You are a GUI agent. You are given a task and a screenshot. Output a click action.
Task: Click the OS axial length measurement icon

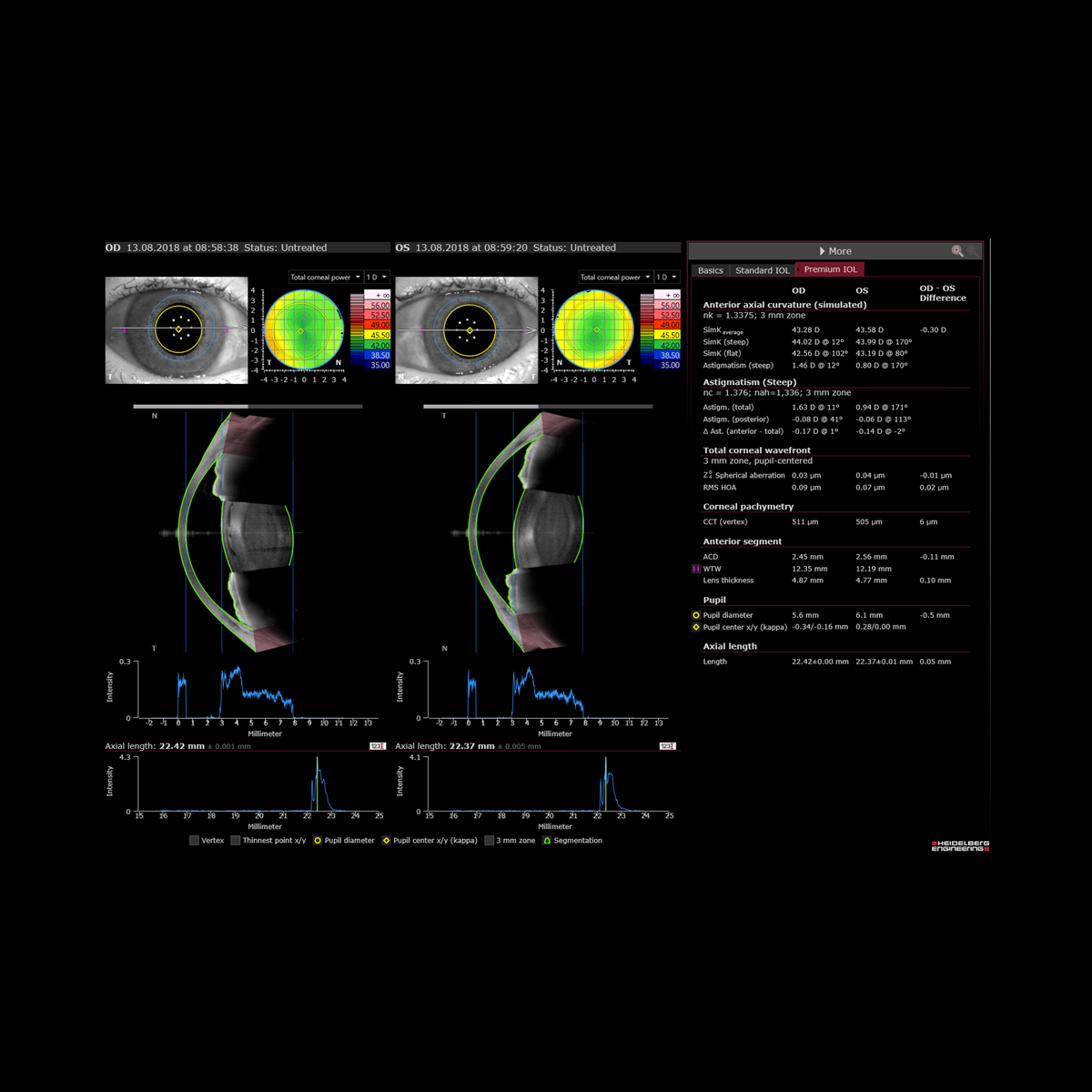[x=667, y=746]
